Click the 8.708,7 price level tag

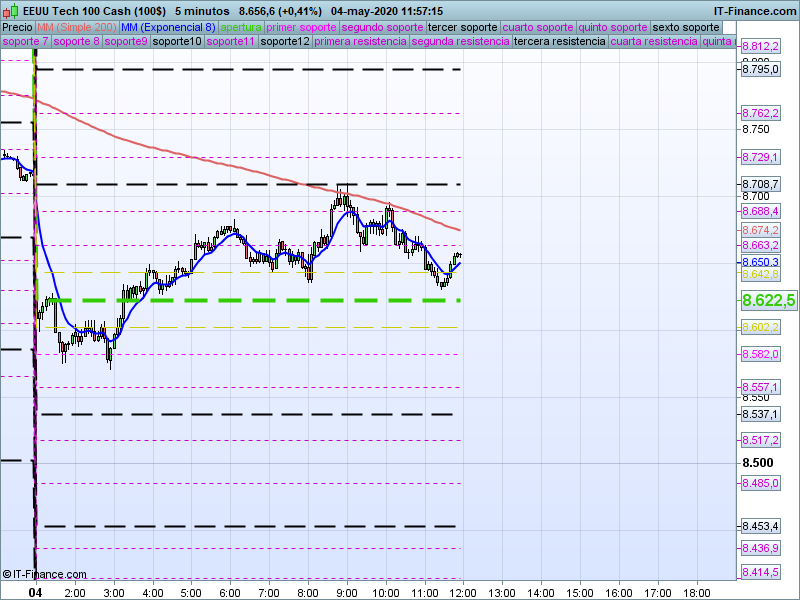point(760,184)
